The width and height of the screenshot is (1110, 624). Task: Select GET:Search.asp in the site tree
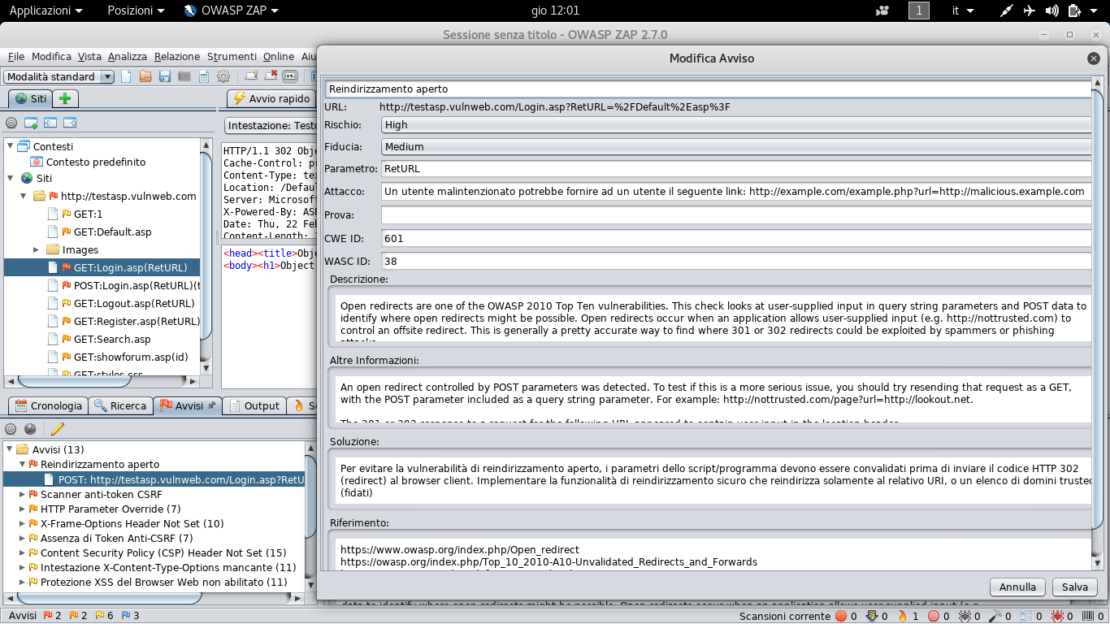pos(111,339)
